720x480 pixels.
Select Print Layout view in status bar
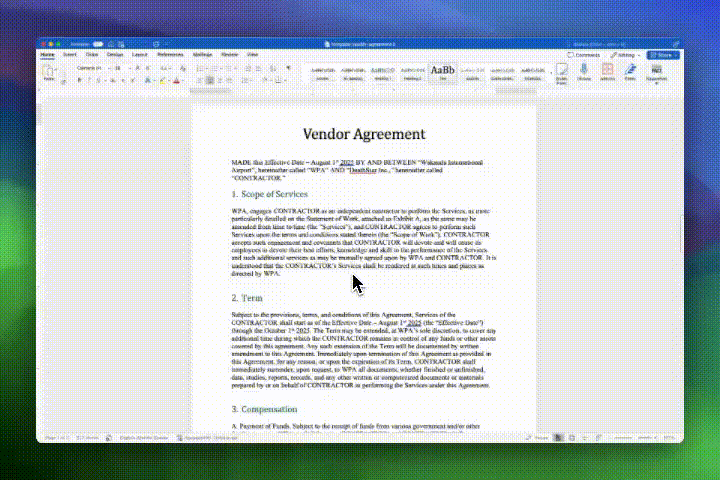(558, 438)
